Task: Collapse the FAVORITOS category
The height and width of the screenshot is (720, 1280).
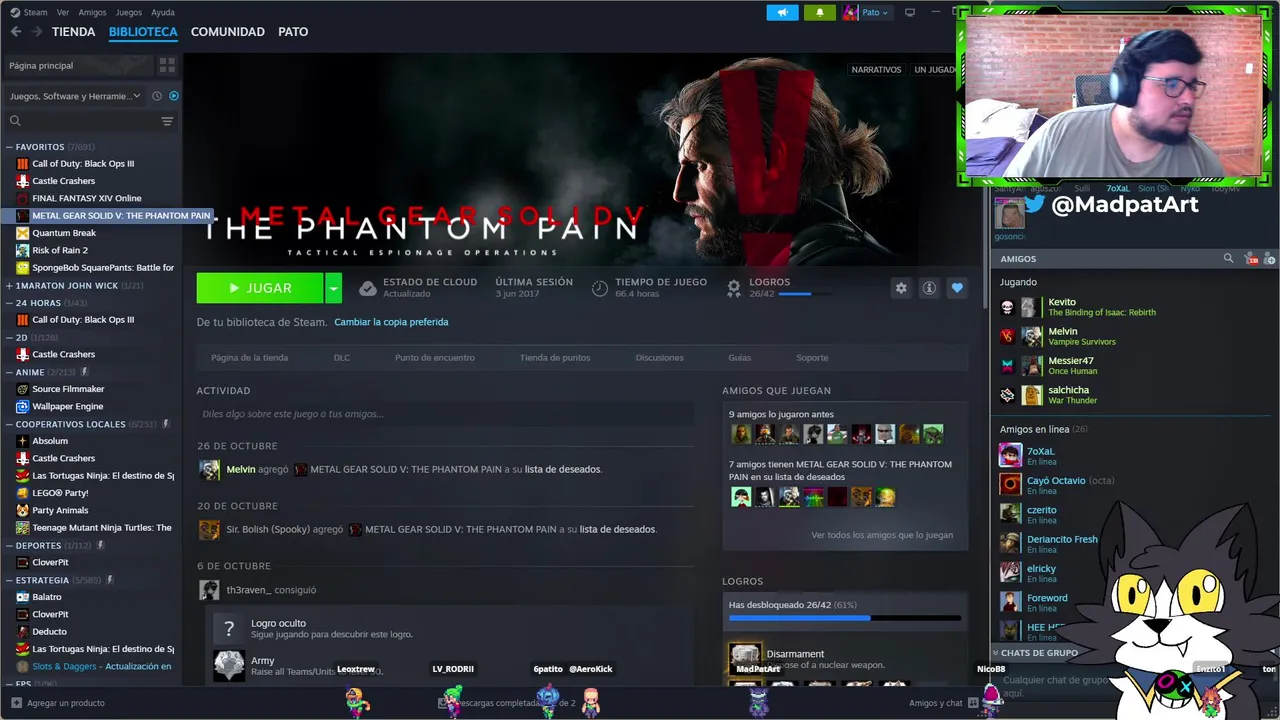Action: tap(9, 147)
